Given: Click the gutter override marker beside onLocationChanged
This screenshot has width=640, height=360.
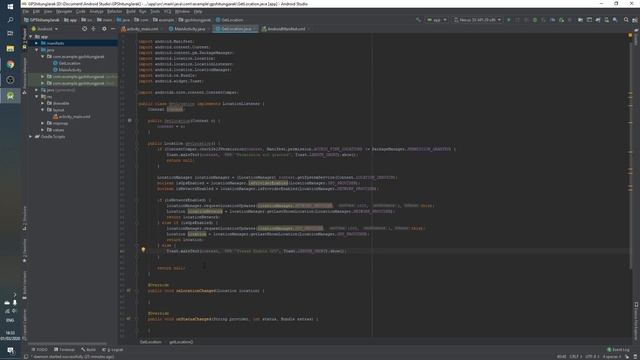Looking at the screenshot, I should [x=129, y=291].
